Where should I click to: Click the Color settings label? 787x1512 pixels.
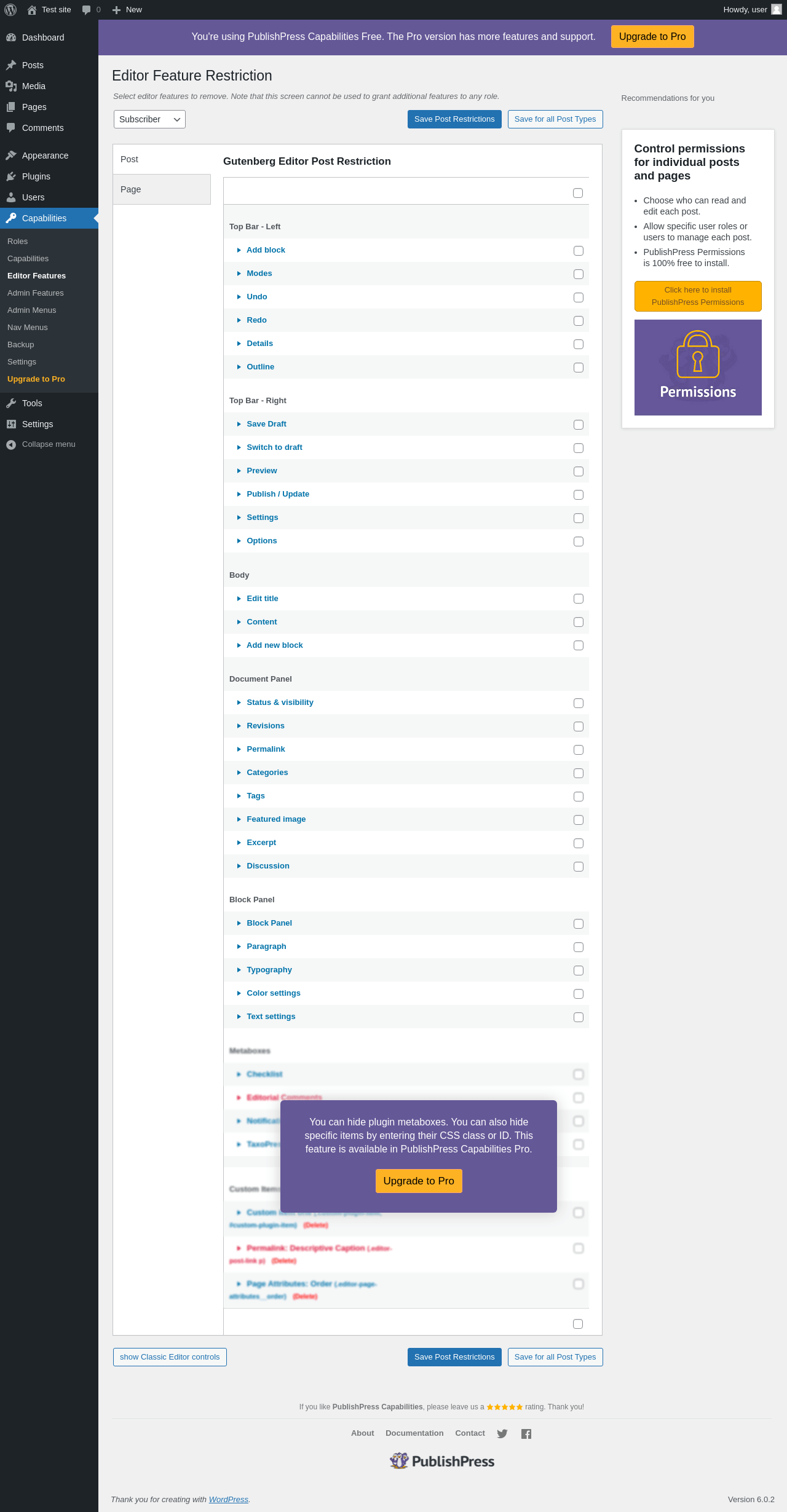pos(274,993)
